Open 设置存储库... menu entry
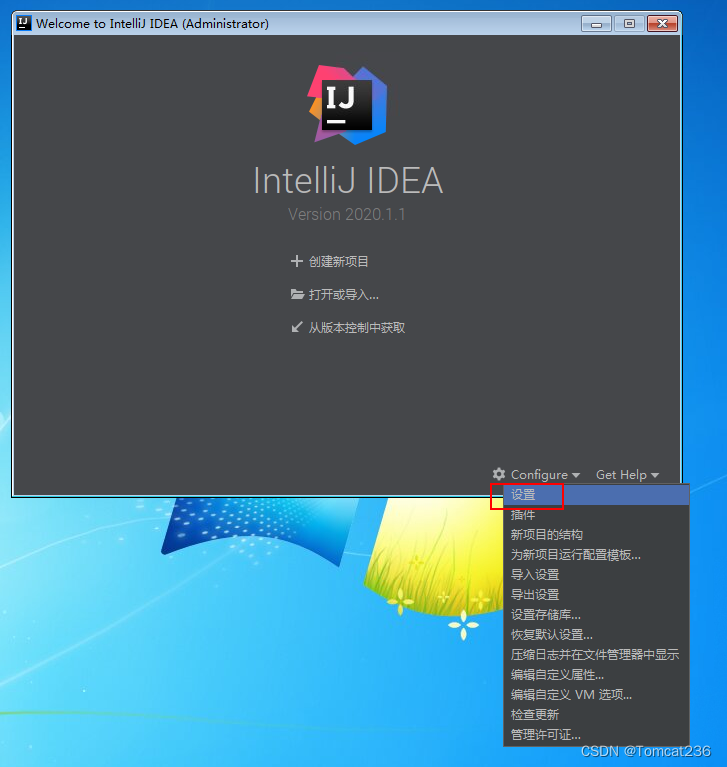This screenshot has height=767, width=727. (x=596, y=615)
